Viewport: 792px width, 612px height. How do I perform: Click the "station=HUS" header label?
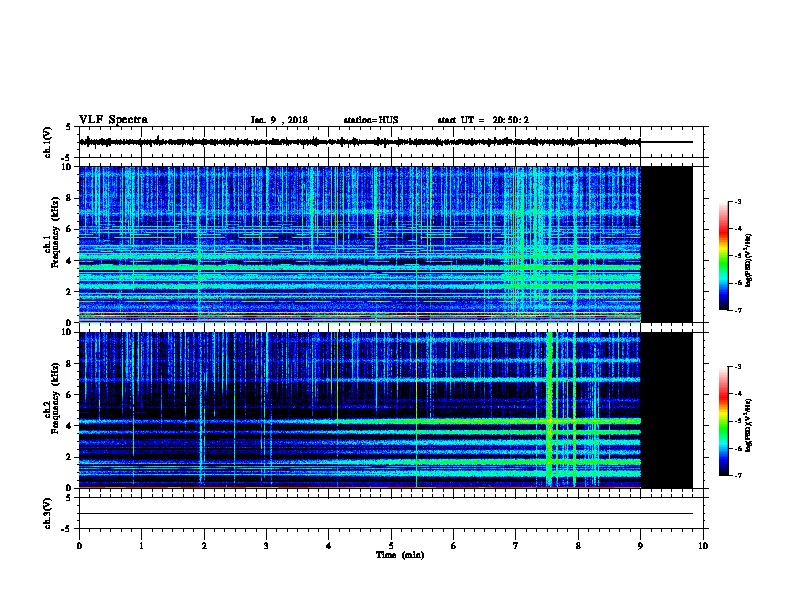point(371,120)
